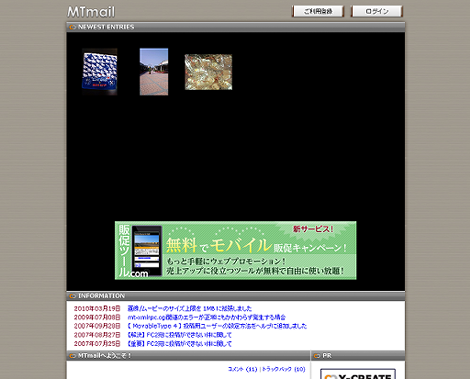Click the コメント (11) link
Screen dimensions: 470x379
pos(243,369)
